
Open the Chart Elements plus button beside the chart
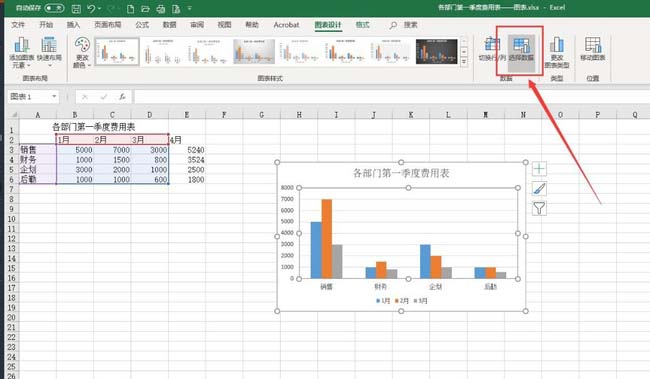tap(539, 169)
